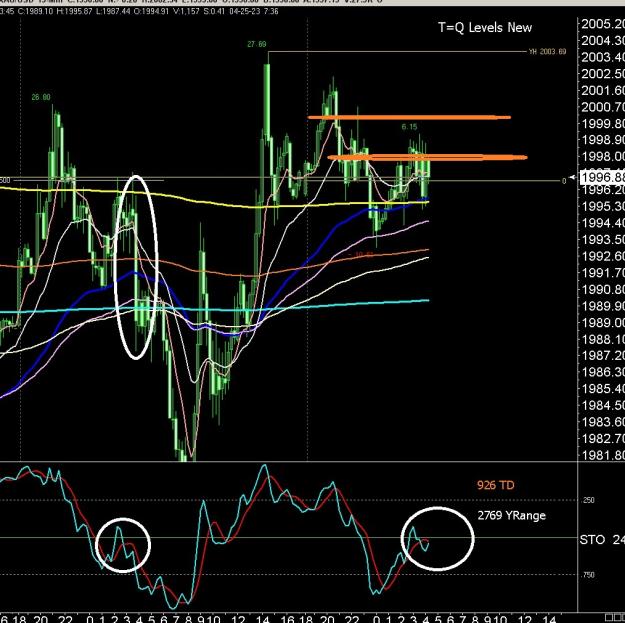Click the "T=Q Levels New" chart title
The width and height of the screenshot is (625, 623).
(485, 28)
